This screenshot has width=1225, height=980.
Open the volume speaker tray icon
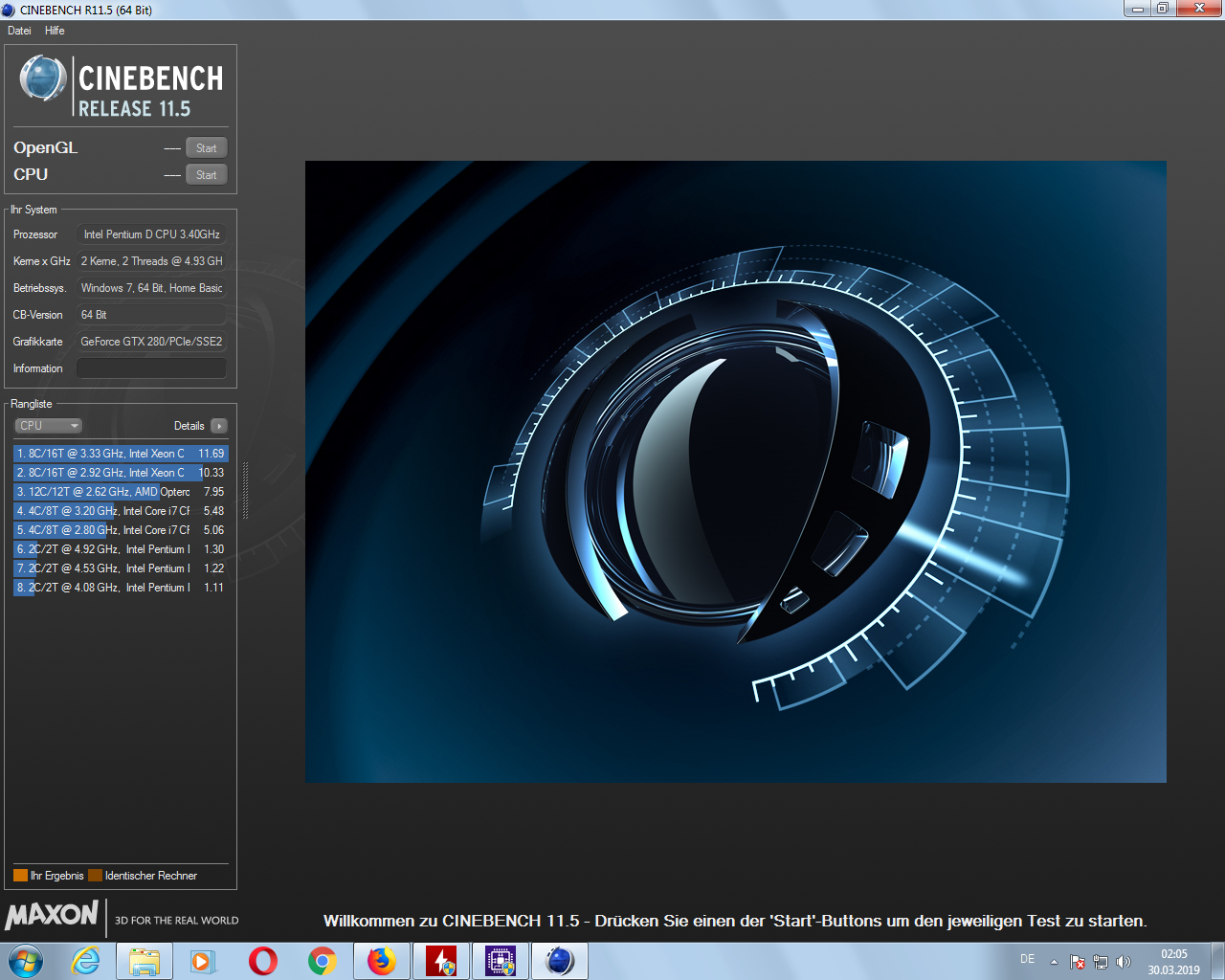1124,962
